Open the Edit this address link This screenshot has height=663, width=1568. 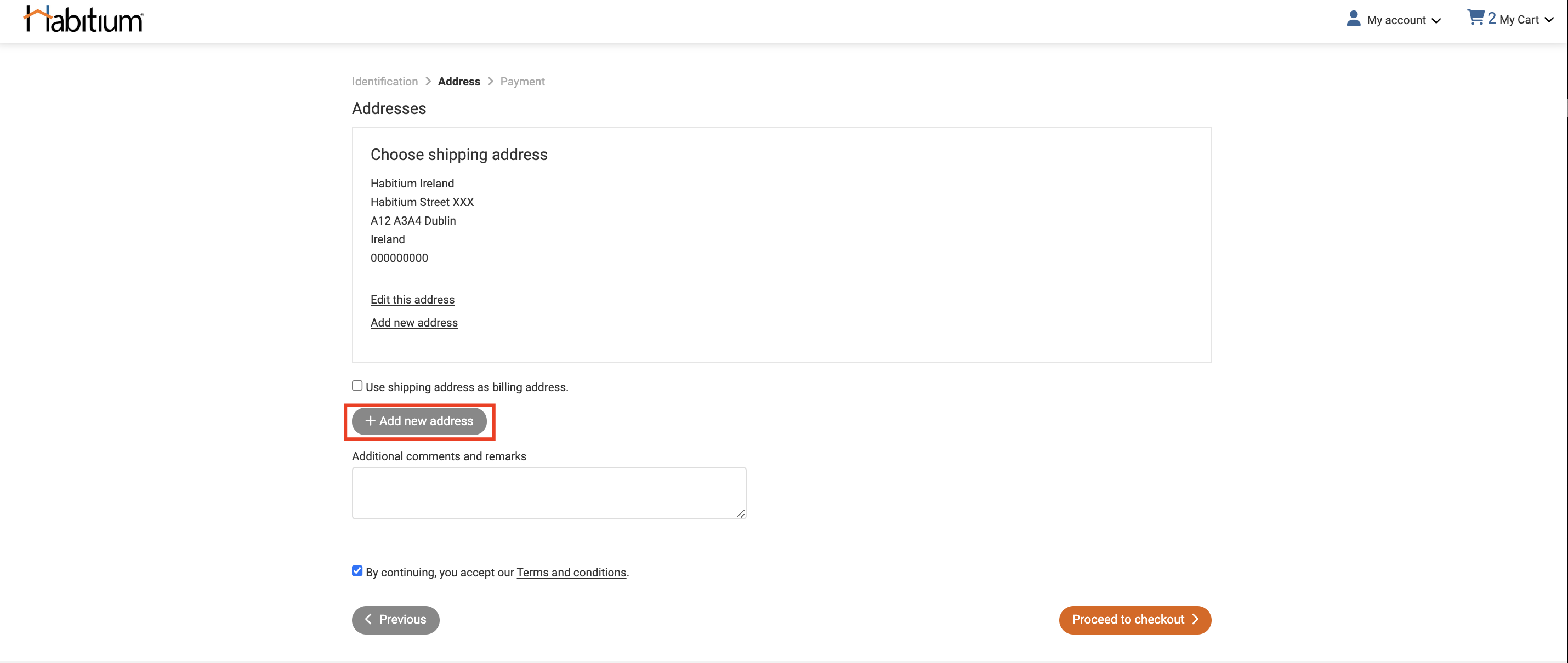412,299
